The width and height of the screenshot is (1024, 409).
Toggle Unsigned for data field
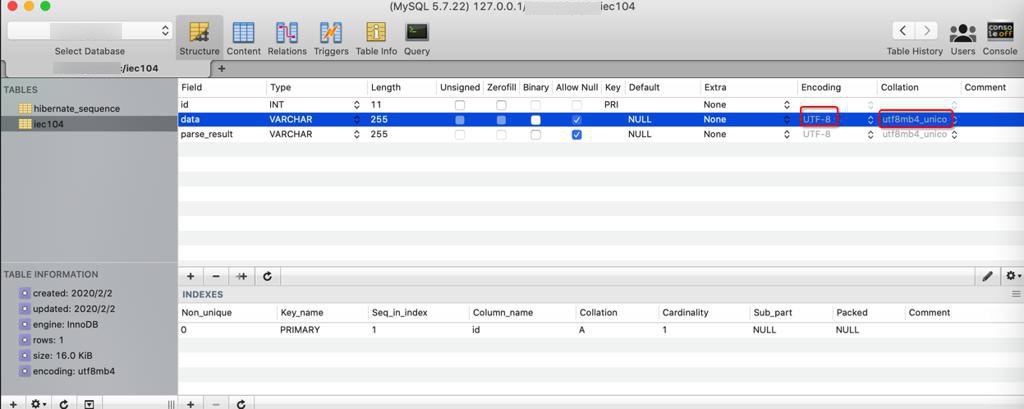click(x=460, y=120)
